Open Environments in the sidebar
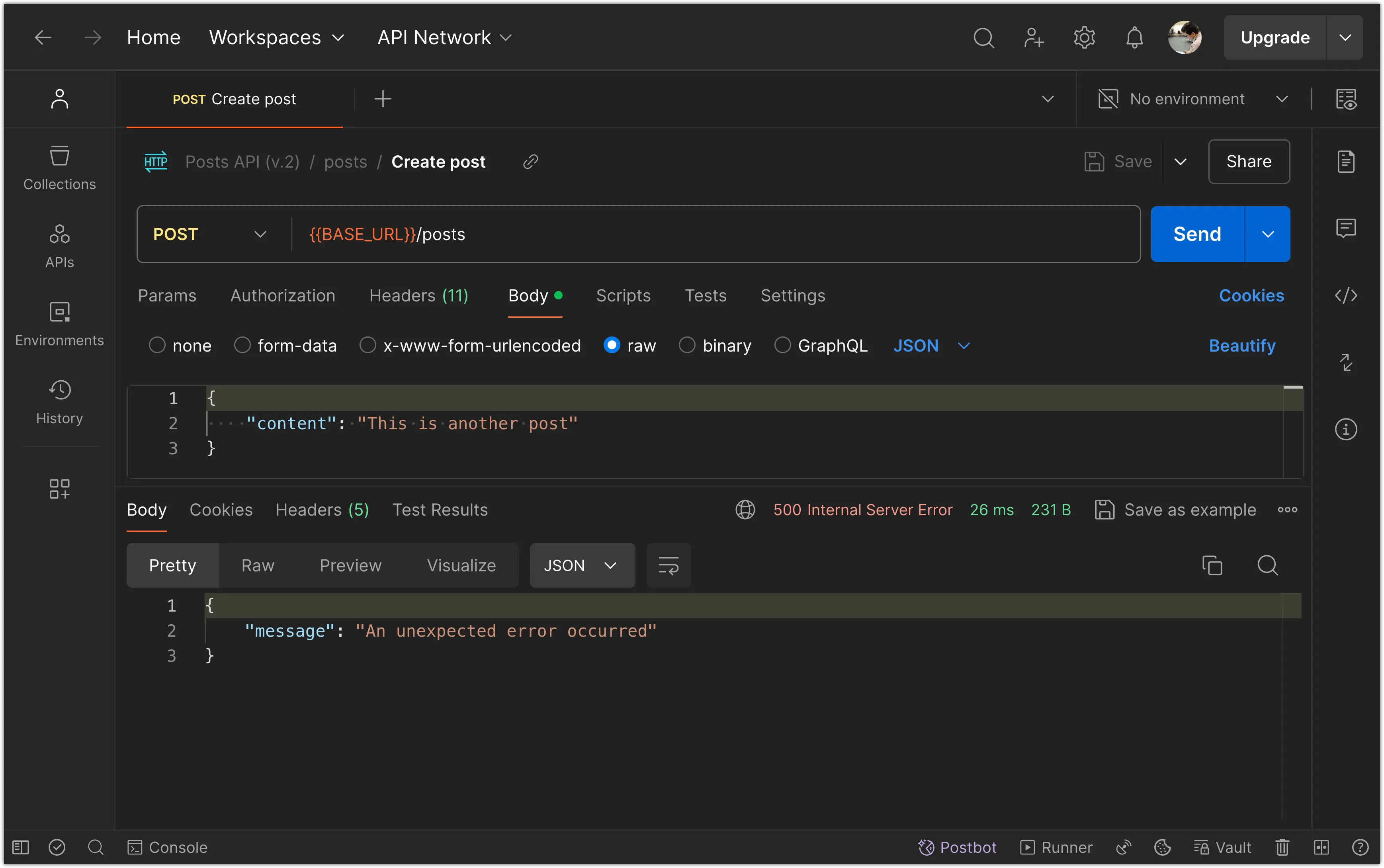The image size is (1384, 868). coord(60,325)
